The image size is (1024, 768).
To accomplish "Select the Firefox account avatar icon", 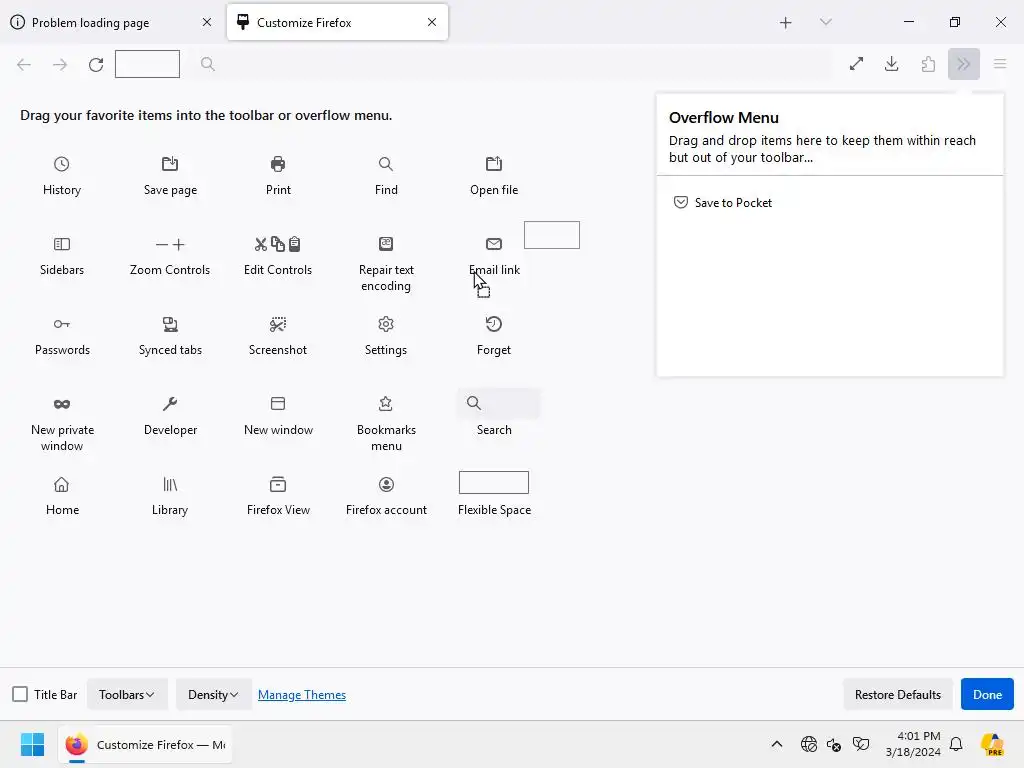I will pyautogui.click(x=386, y=485).
